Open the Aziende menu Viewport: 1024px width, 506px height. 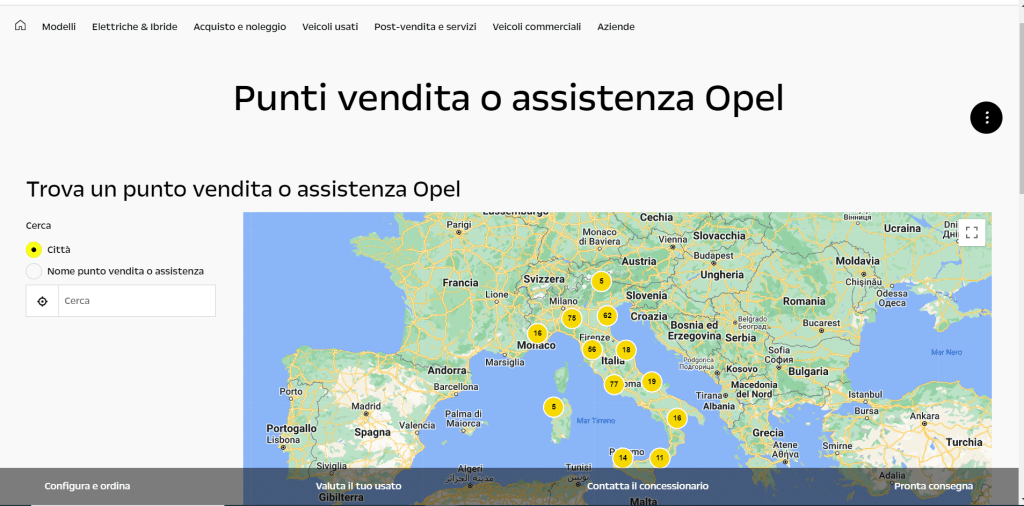(616, 27)
